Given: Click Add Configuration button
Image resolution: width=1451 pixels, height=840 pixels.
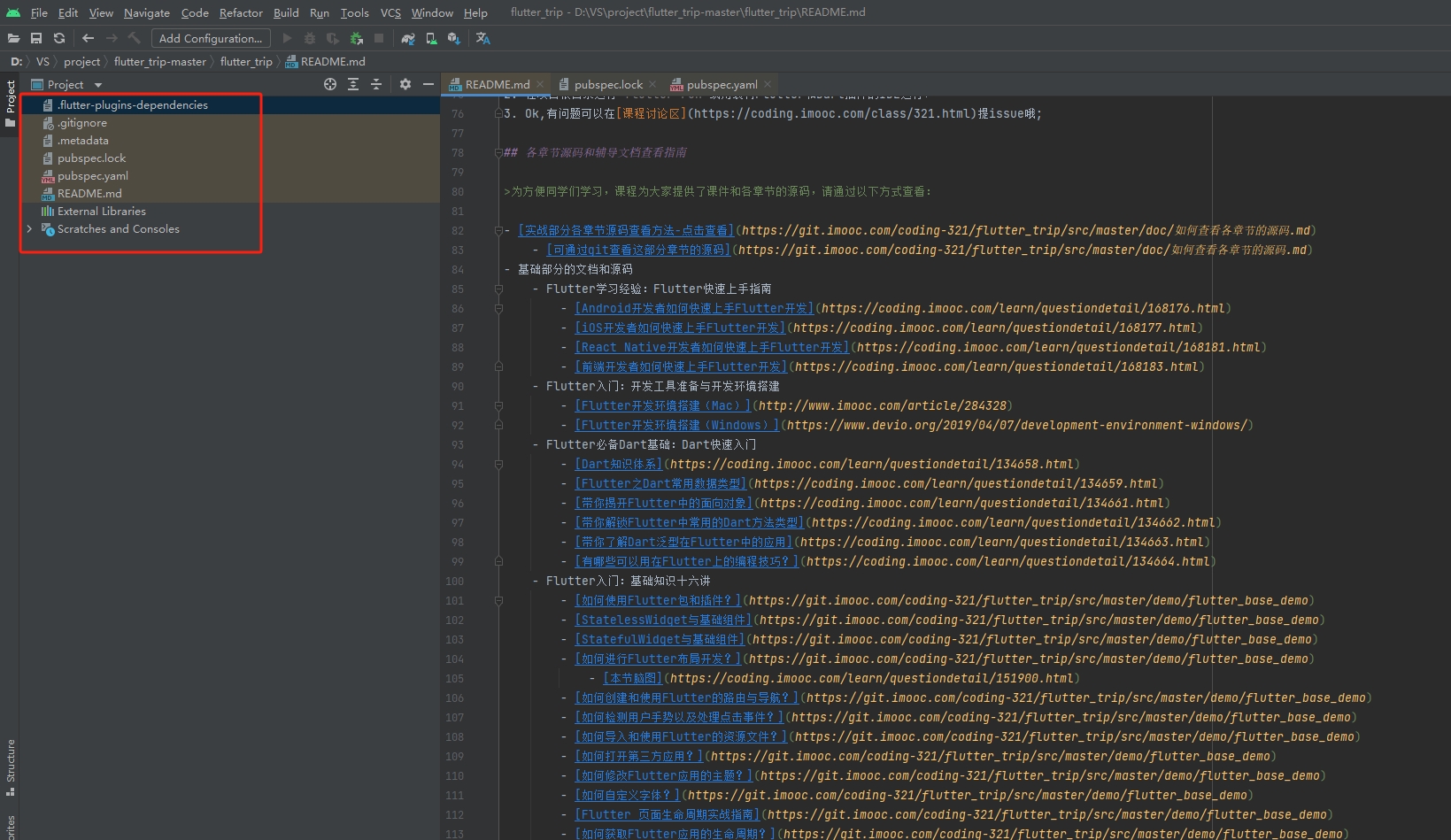Looking at the screenshot, I should coord(211,38).
